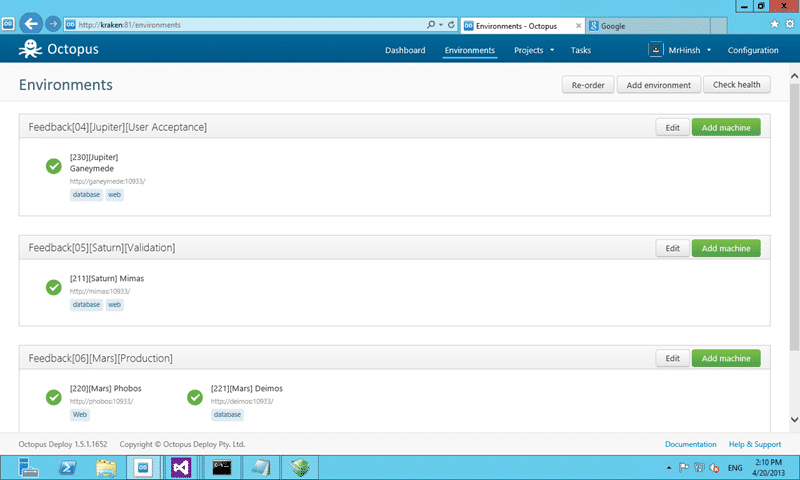The height and width of the screenshot is (480, 800).
Task: Open browser favorites star icon
Action: click(774, 24)
